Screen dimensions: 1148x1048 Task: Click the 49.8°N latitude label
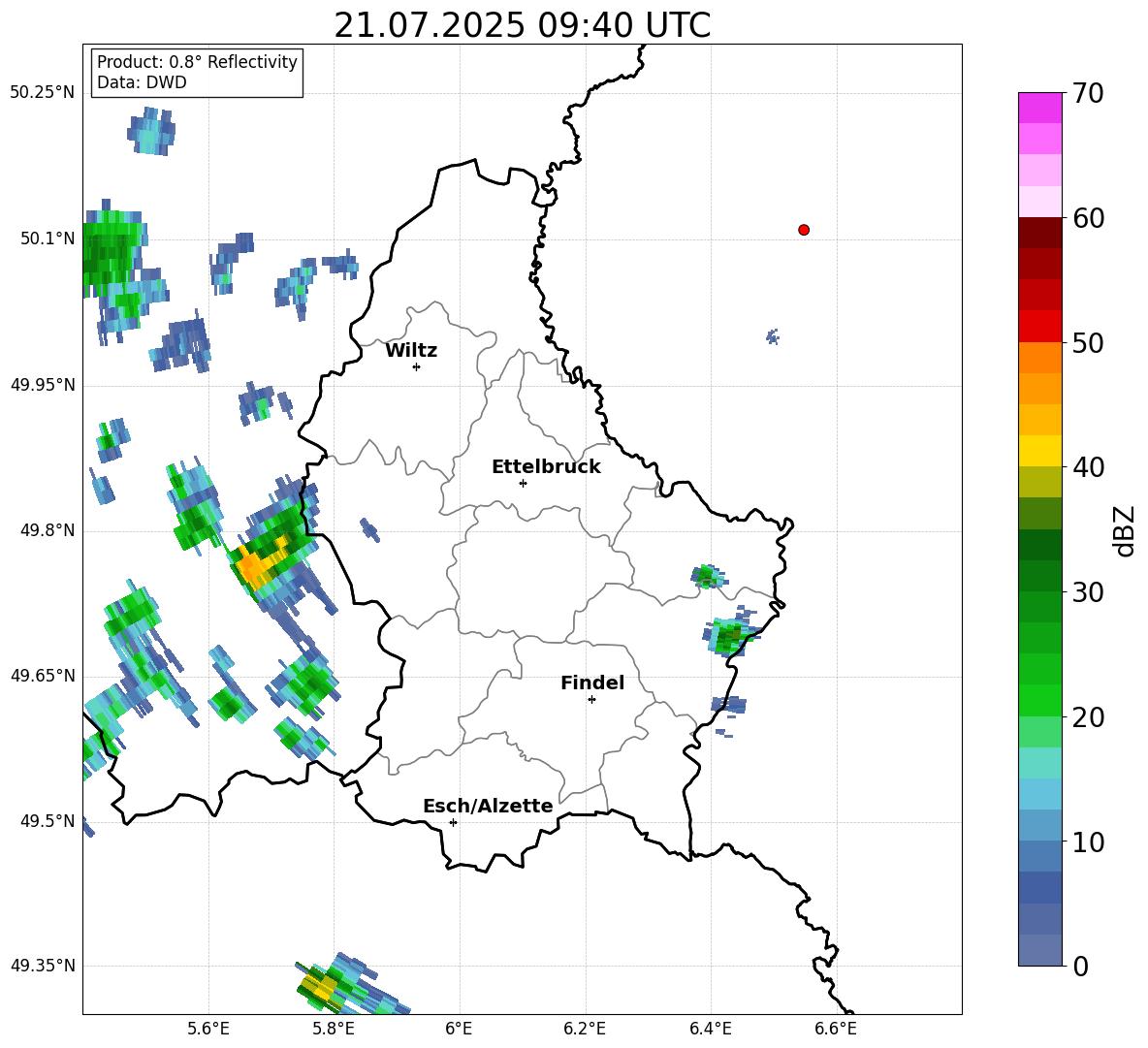coord(47,530)
